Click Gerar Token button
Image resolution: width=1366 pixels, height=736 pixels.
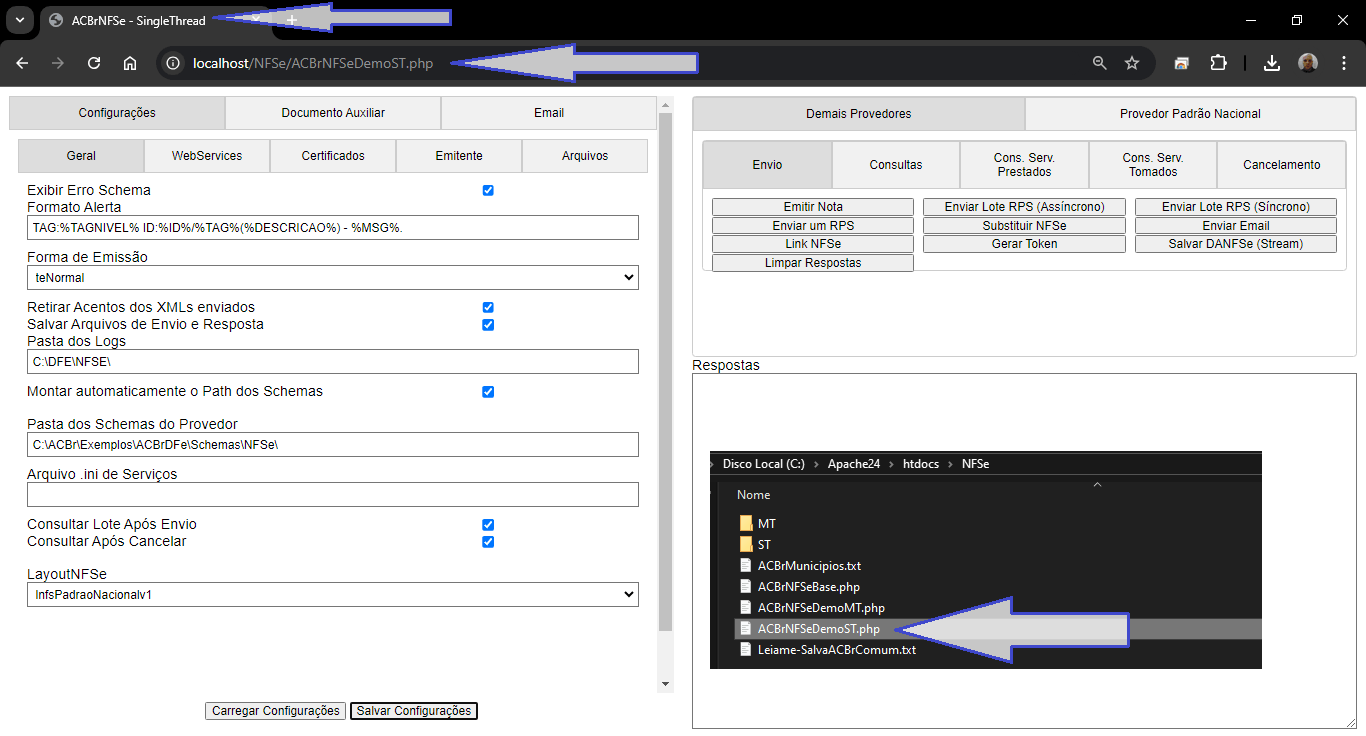1024,244
